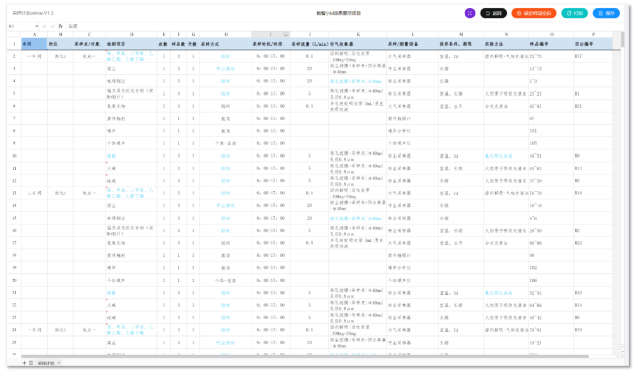
Task: Select row 10 header
Action: pos(14,156)
